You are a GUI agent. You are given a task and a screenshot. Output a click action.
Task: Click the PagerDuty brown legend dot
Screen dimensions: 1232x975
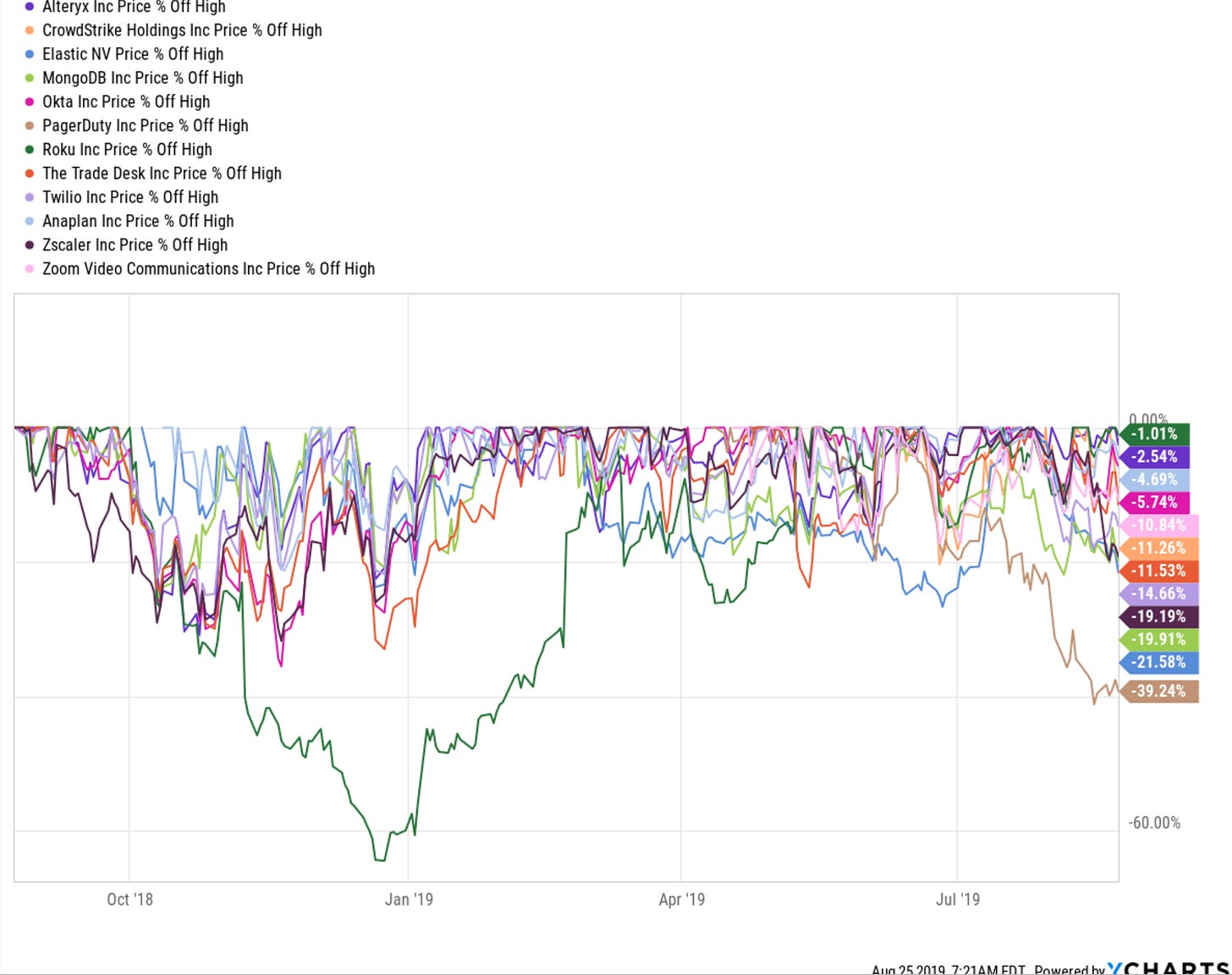(x=30, y=126)
